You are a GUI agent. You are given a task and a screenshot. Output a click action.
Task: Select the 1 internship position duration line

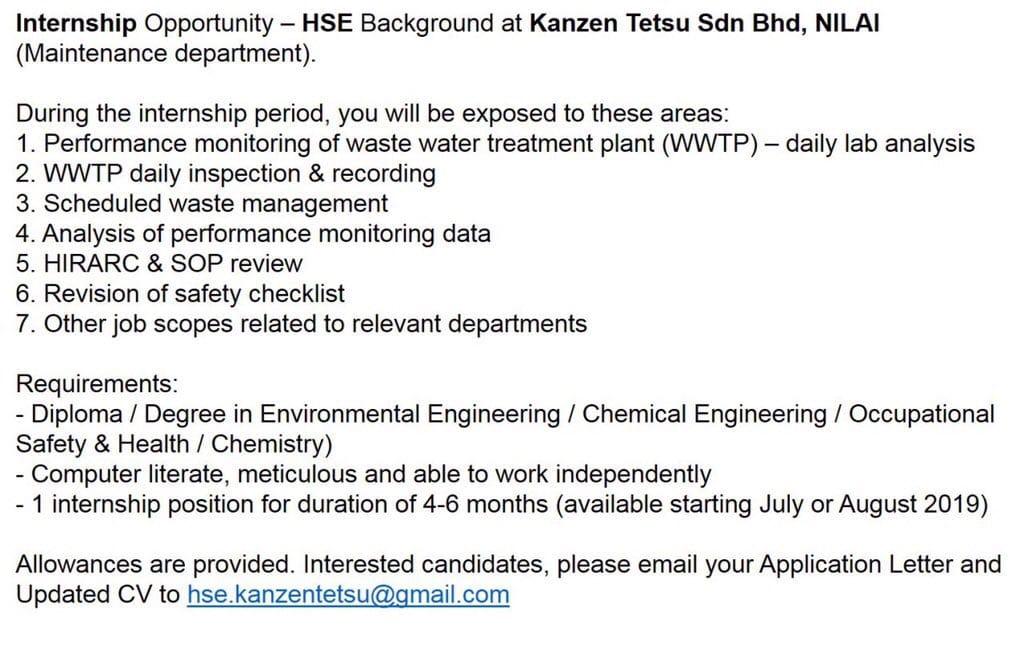click(502, 504)
